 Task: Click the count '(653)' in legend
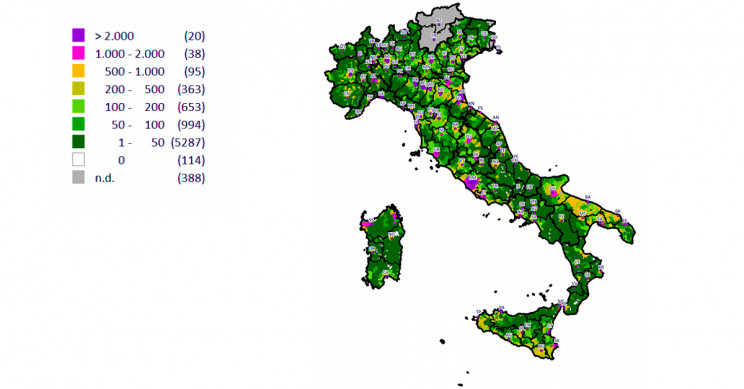point(191,107)
